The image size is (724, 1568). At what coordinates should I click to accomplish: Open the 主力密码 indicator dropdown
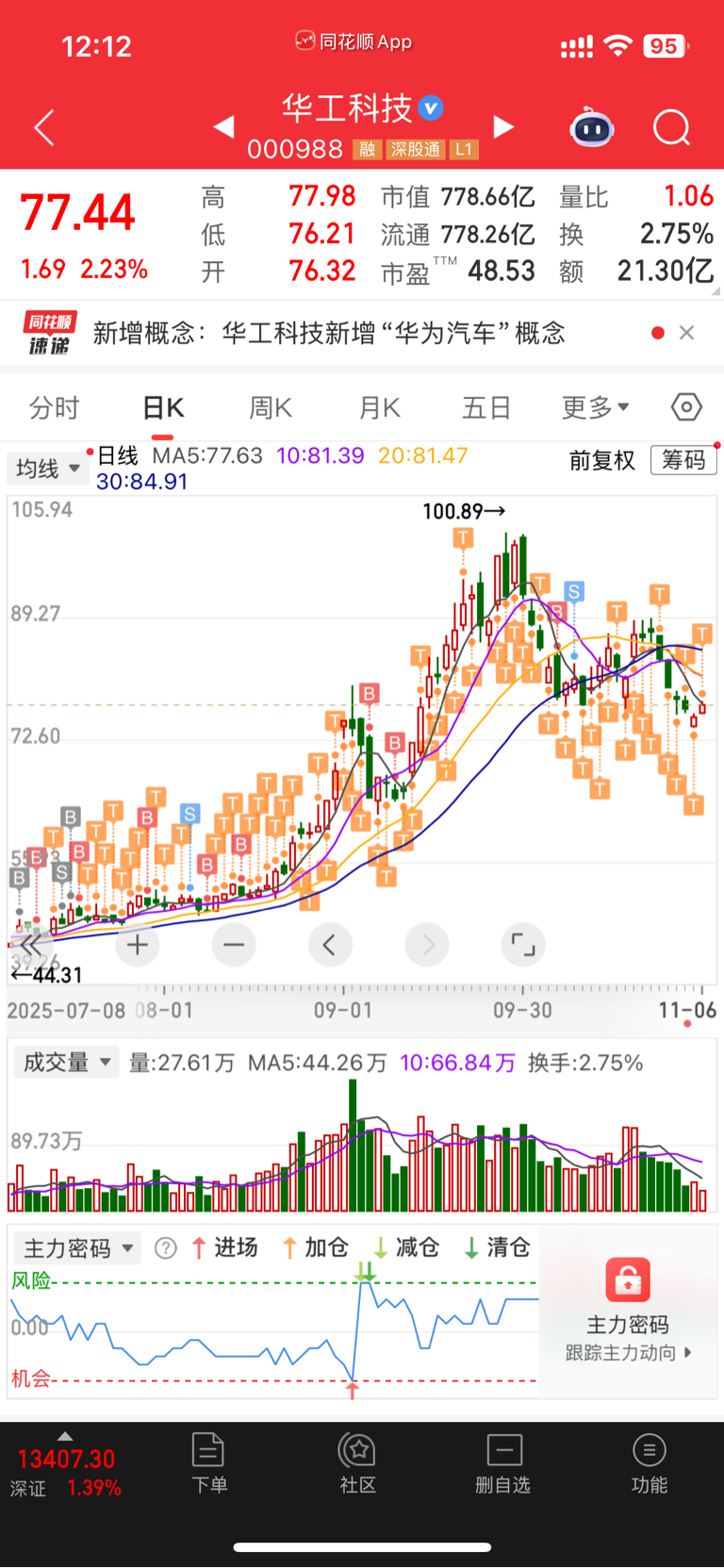pyautogui.click(x=77, y=1248)
